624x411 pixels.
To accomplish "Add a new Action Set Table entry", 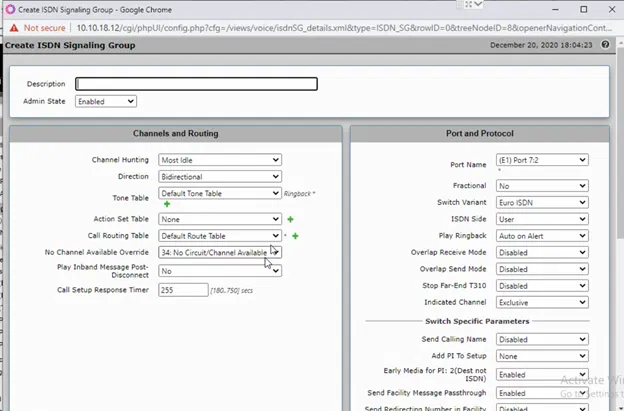I will [x=291, y=219].
